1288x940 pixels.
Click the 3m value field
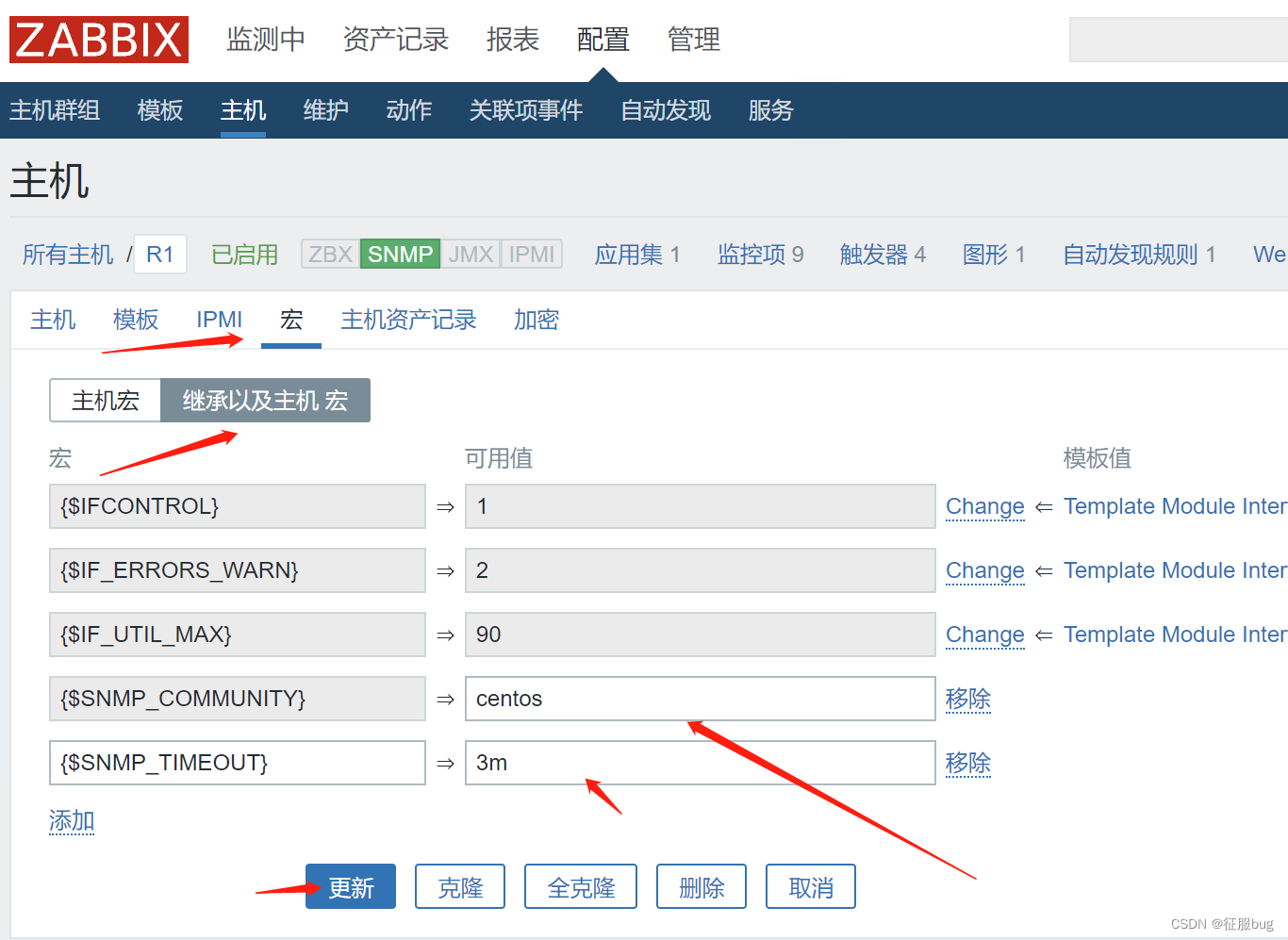pos(701,763)
